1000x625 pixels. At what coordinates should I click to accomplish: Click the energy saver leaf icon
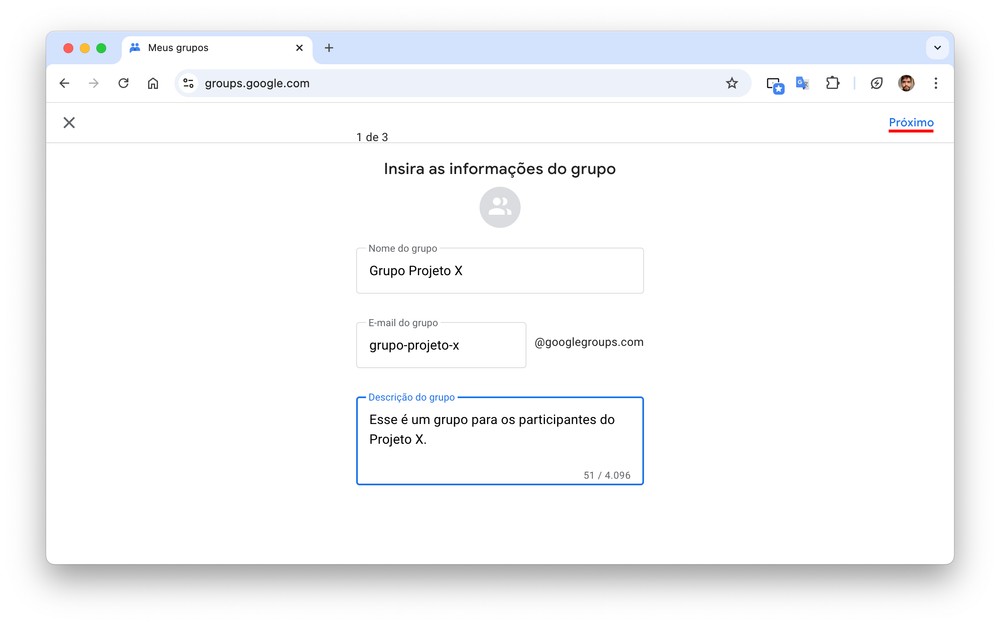tap(877, 84)
